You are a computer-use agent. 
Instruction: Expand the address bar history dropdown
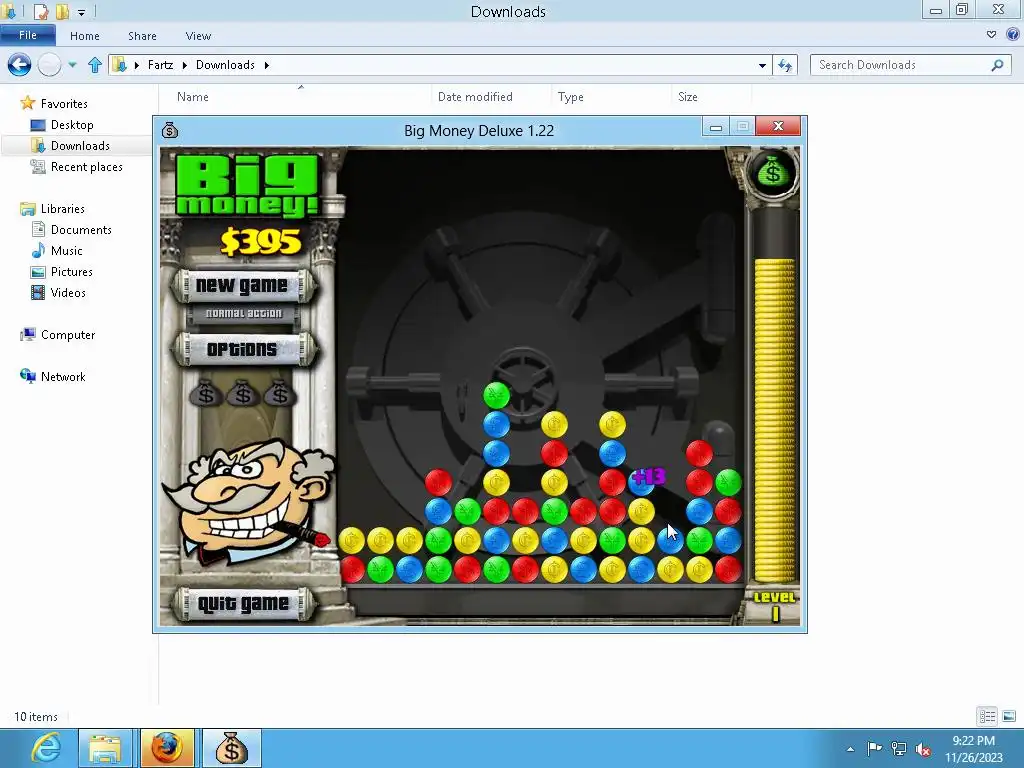tap(762, 65)
